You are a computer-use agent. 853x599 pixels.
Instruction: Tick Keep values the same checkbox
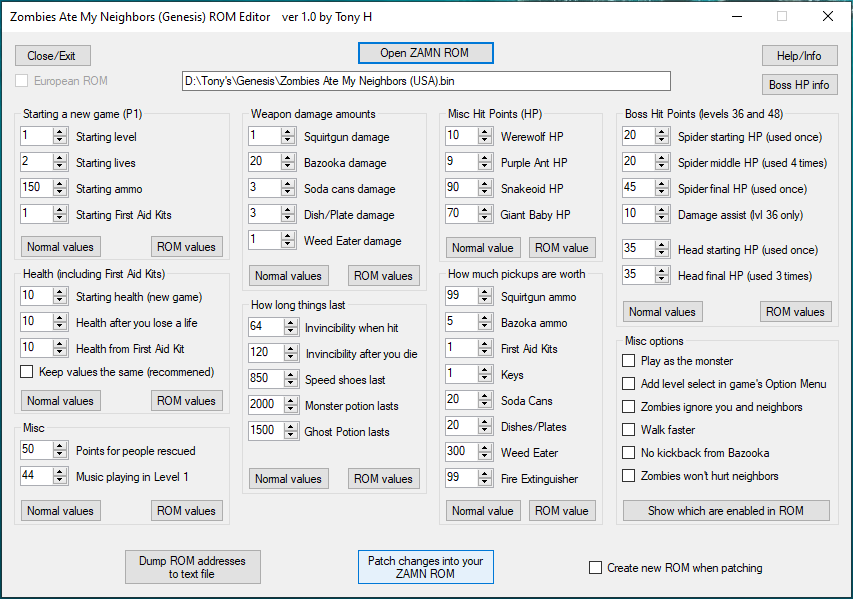coord(27,372)
